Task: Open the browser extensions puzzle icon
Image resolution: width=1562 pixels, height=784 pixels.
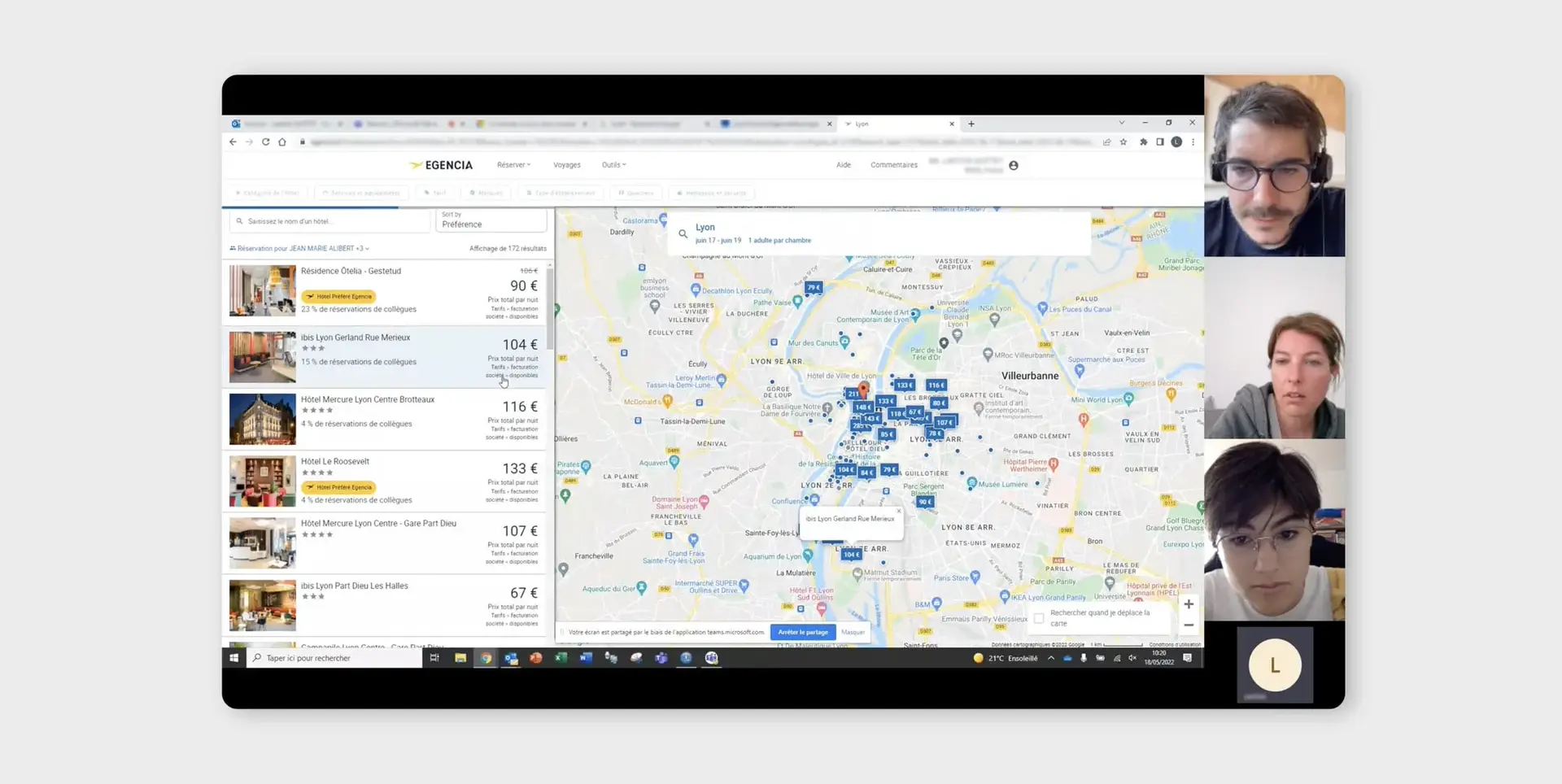Action: (1143, 142)
